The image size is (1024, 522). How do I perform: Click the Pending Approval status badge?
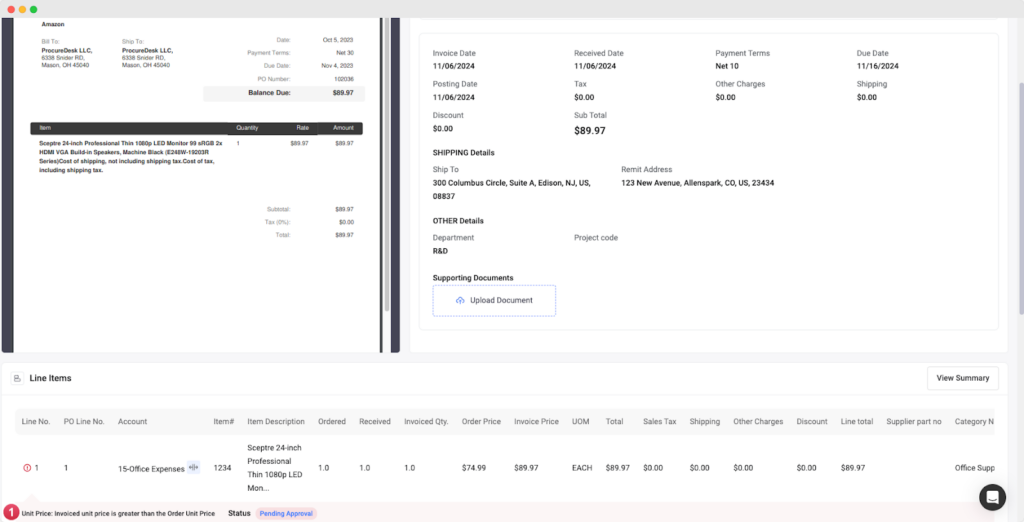pos(286,514)
